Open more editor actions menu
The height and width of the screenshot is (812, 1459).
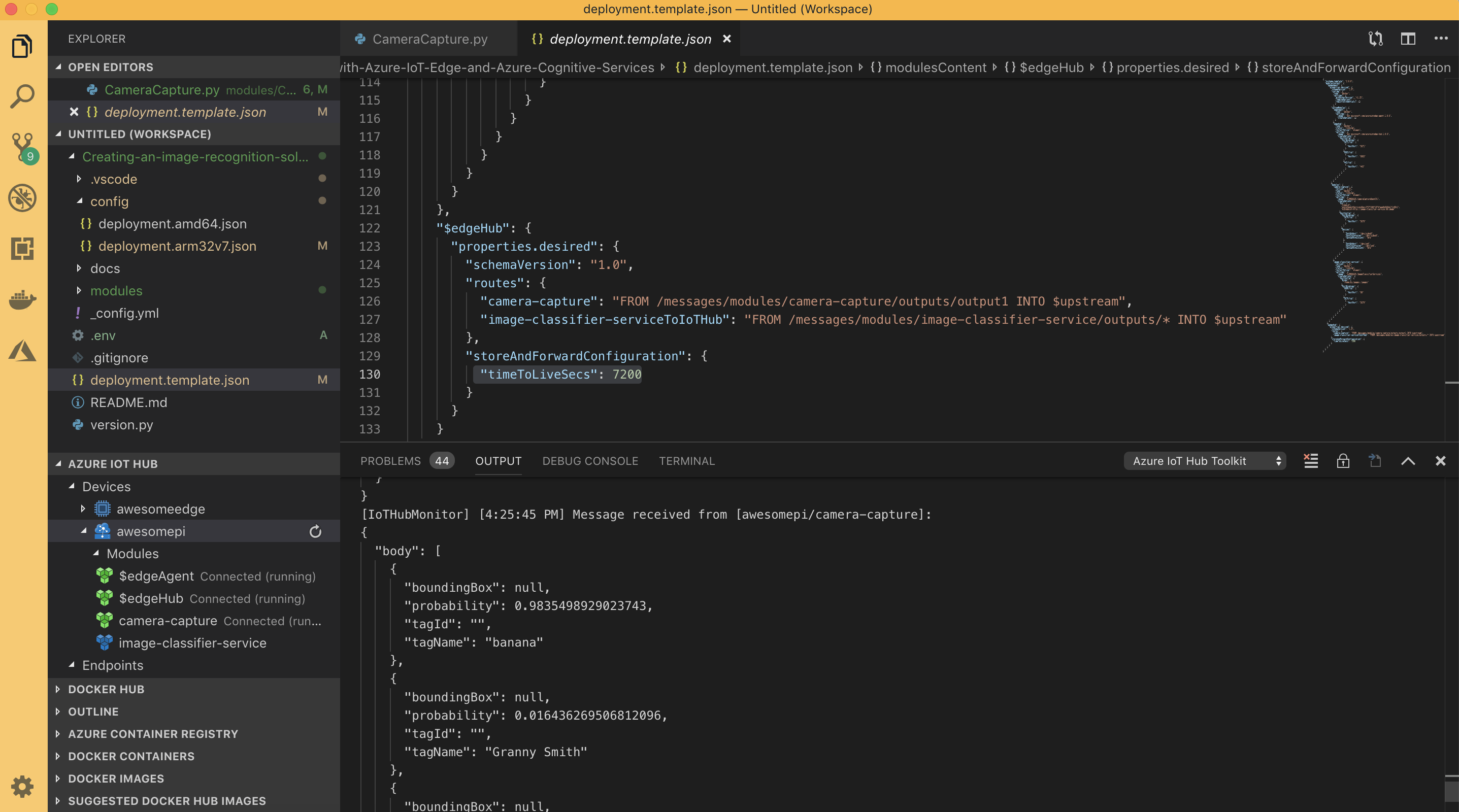pos(1441,39)
